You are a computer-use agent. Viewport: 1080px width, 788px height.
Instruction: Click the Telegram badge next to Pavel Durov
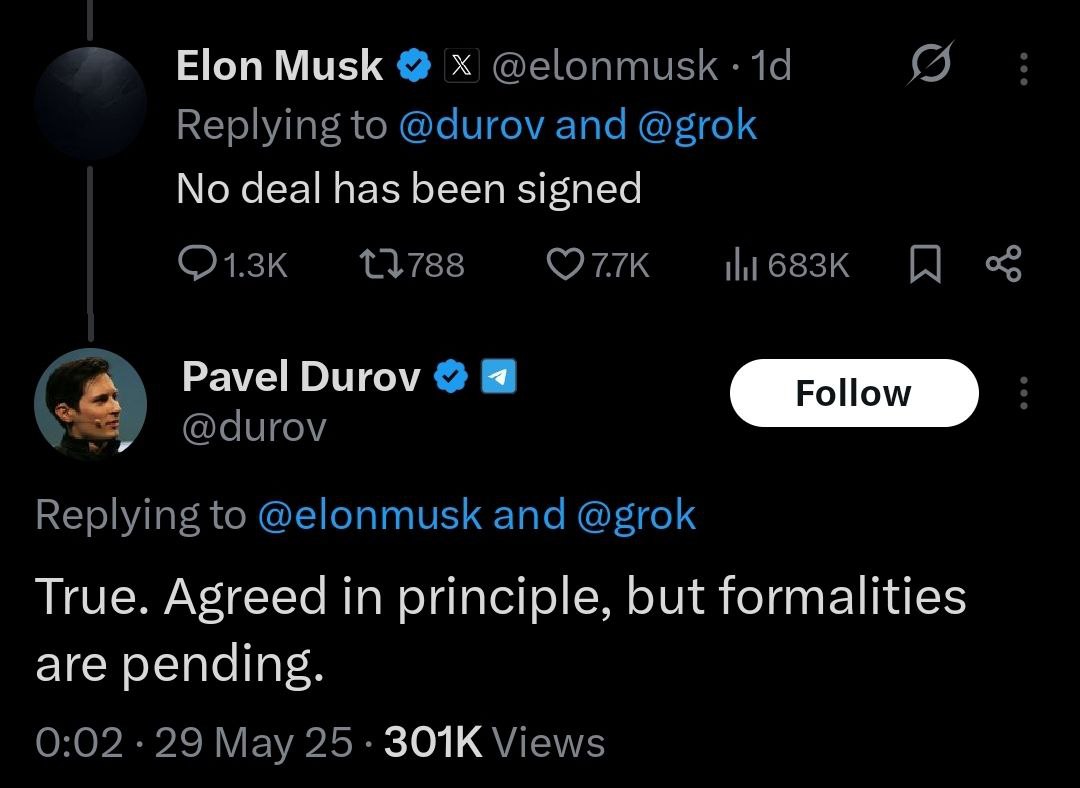tap(499, 377)
